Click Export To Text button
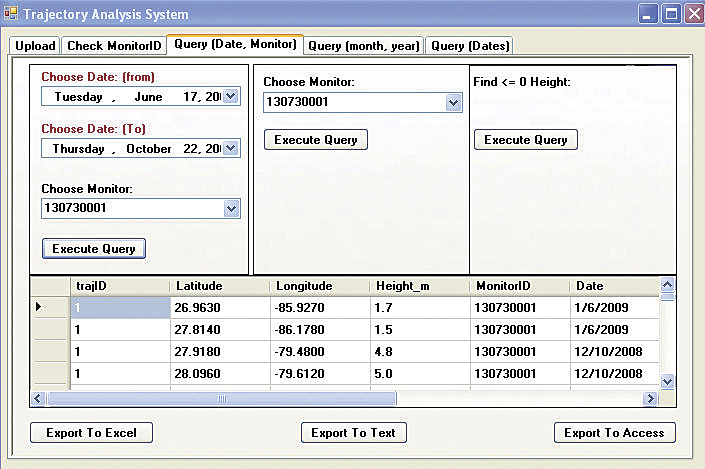Image resolution: width=705 pixels, height=469 pixels. pos(353,433)
